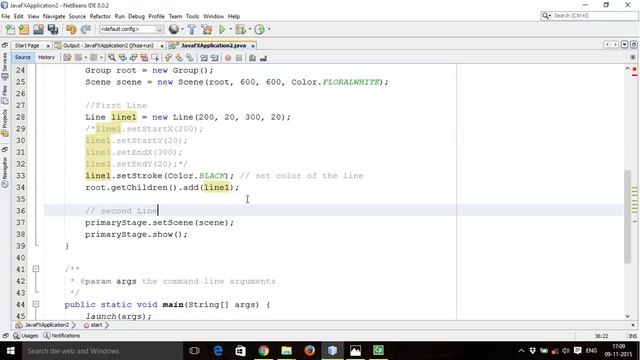Click the Find Selection magnifier icon in editor toolbar
This screenshot has height=360, width=640.
[111, 58]
